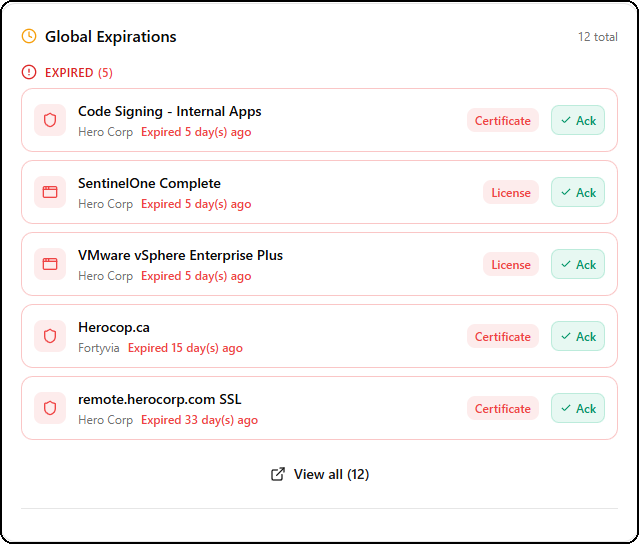Click Hero Corp under VMware vSphere title

click(106, 276)
